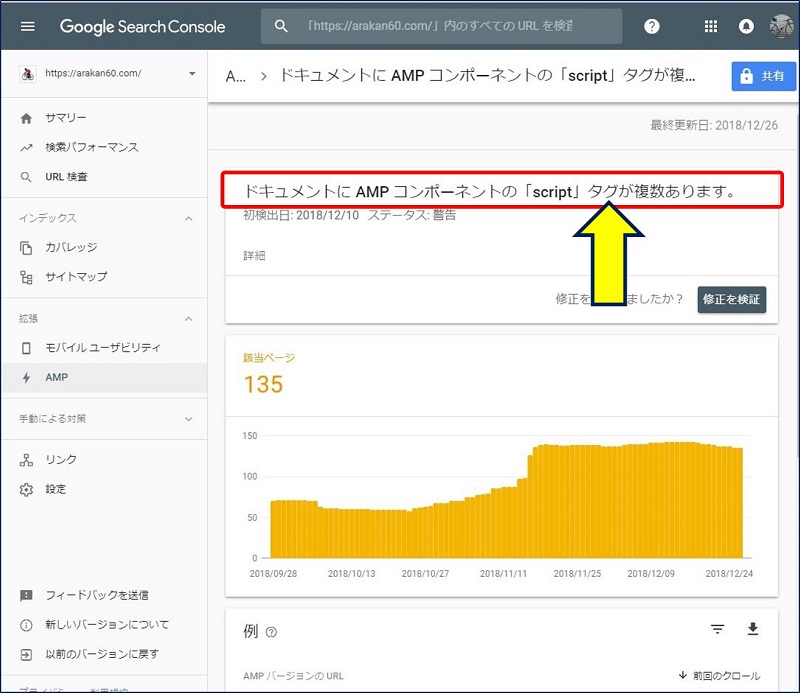Click the URL search input field

point(440,27)
